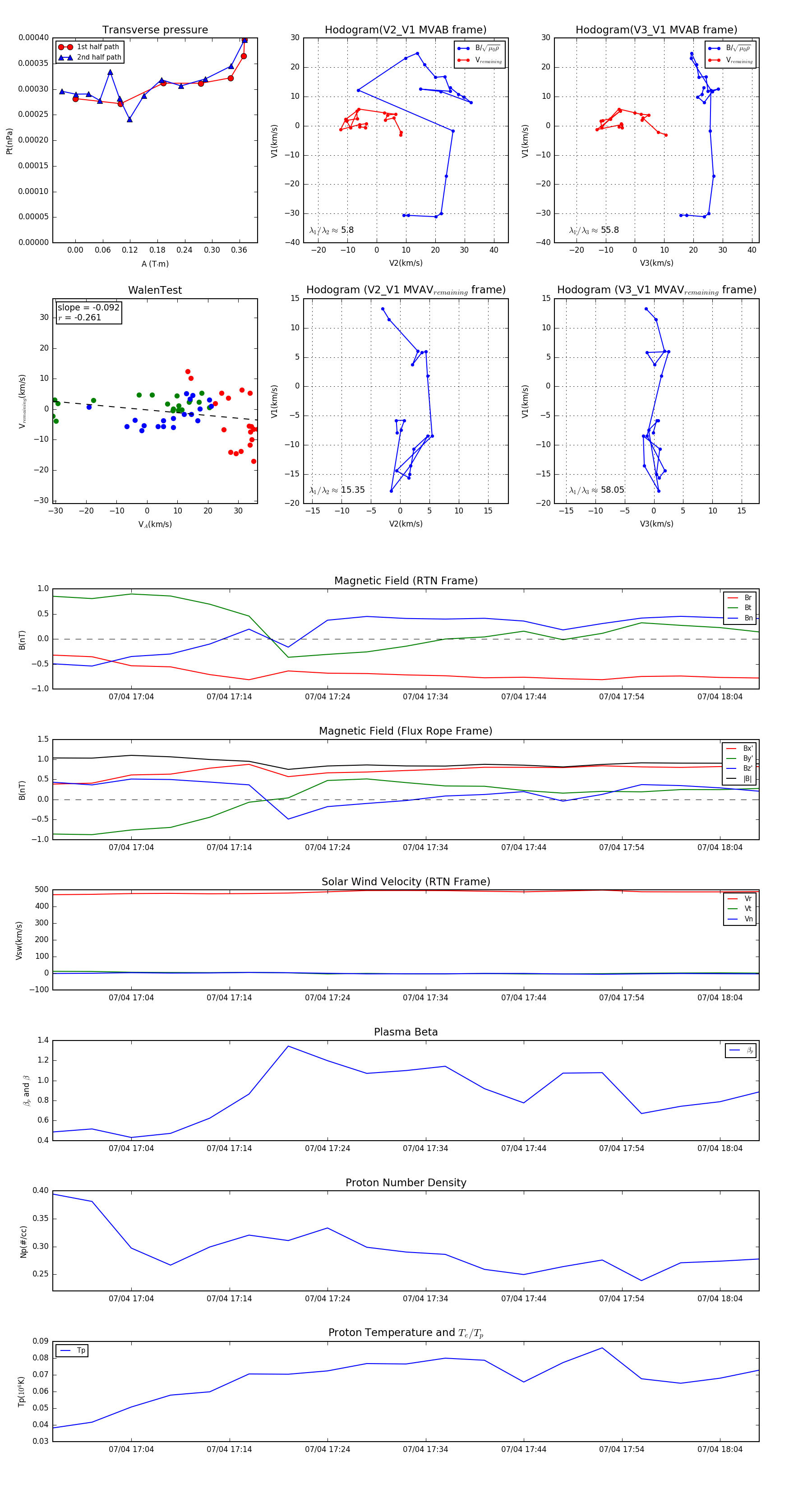812x1489 pixels.
Task: Click the 'Vt' legend entry
Action: pyautogui.click(x=740, y=909)
